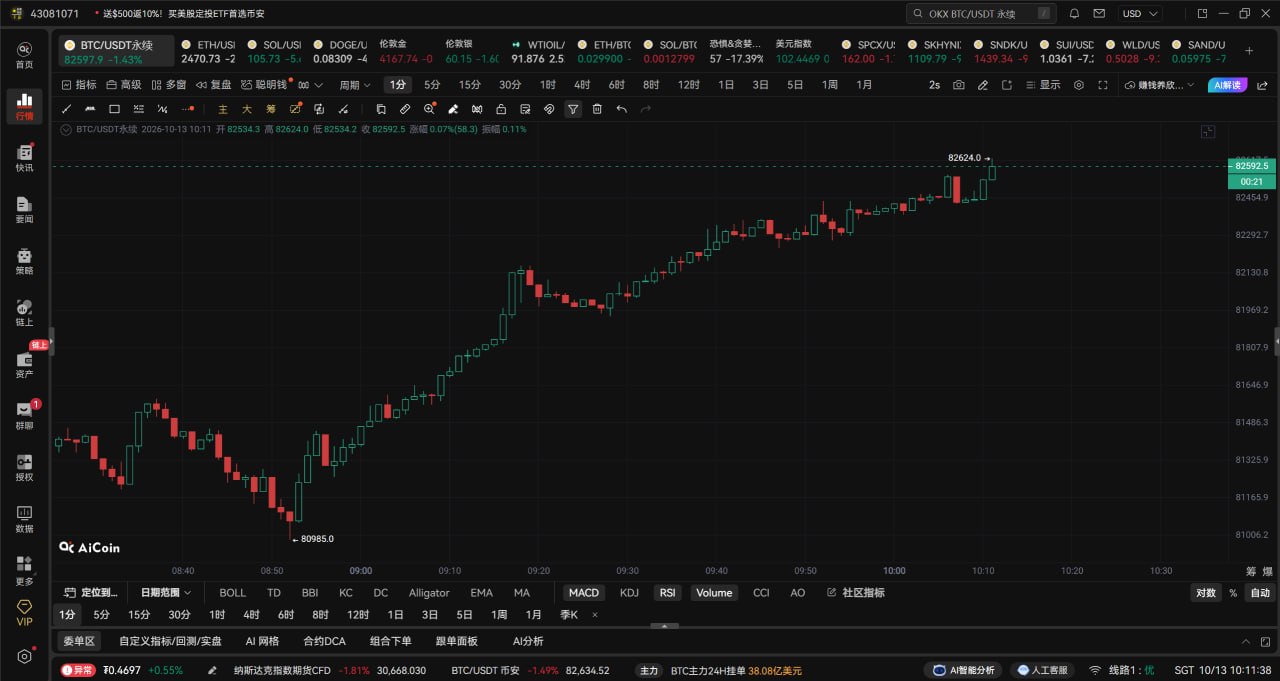
Task: Toggle the RSI indicator
Action: [667, 593]
